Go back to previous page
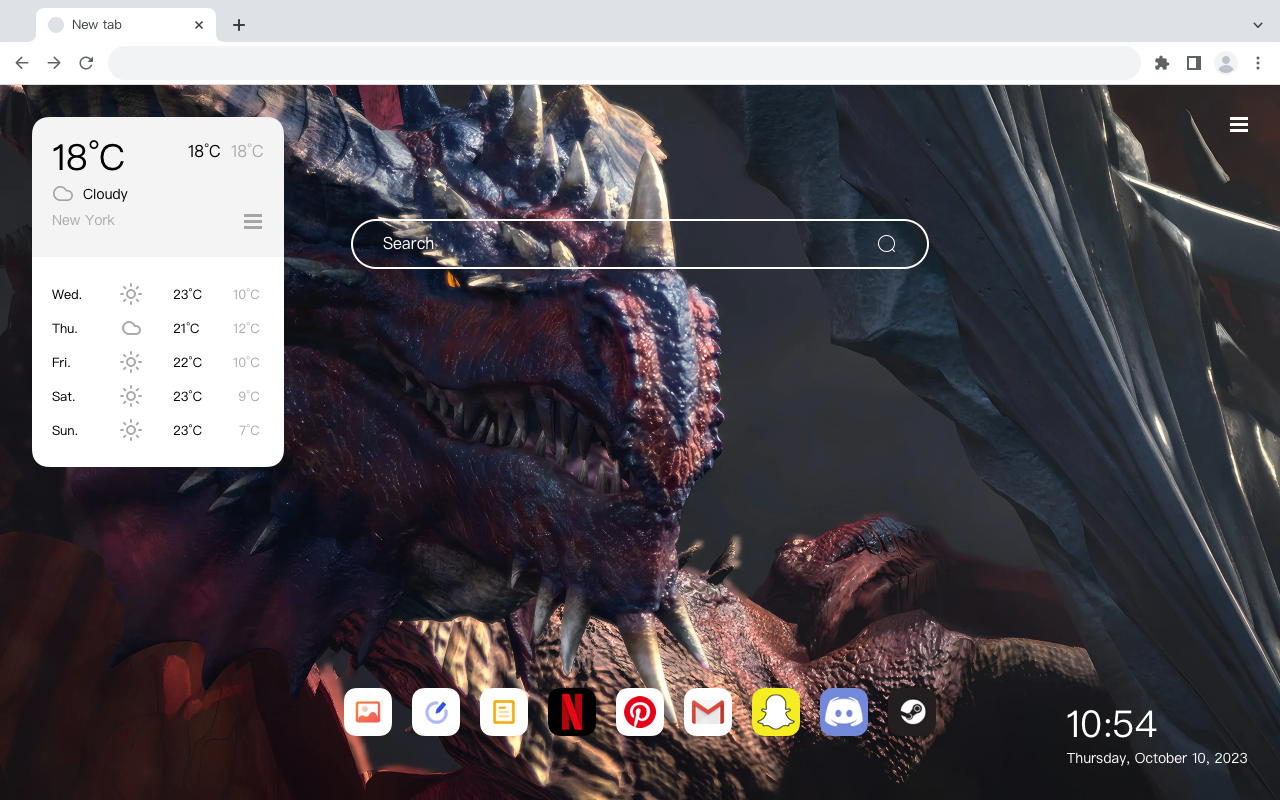The image size is (1280, 800). 22,63
